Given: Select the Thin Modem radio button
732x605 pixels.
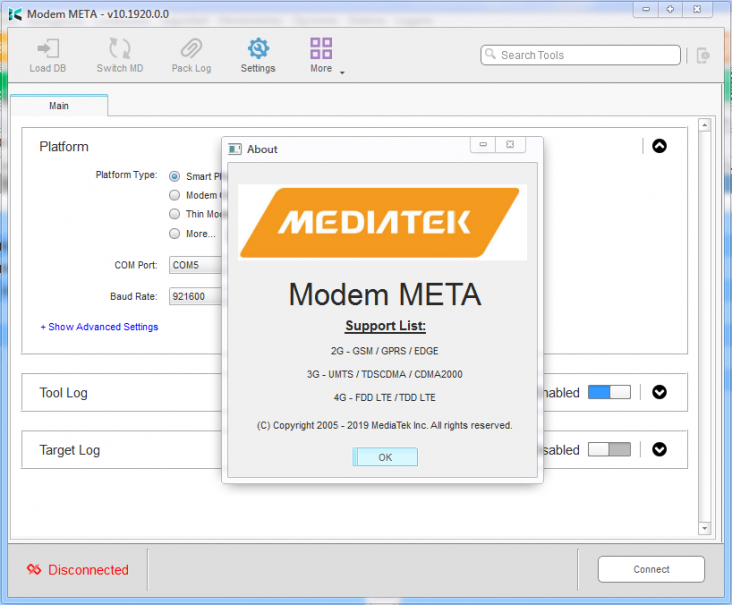Looking at the screenshot, I should tap(174, 214).
